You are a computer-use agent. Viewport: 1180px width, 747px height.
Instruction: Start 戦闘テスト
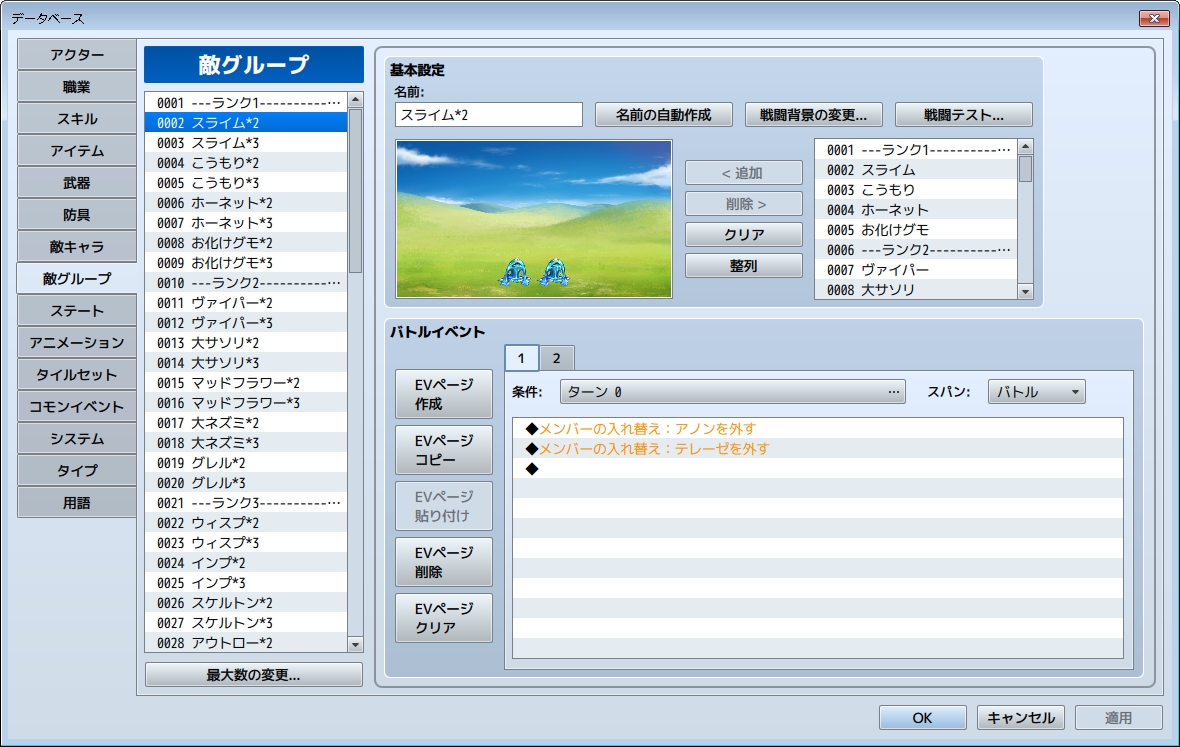click(x=963, y=114)
